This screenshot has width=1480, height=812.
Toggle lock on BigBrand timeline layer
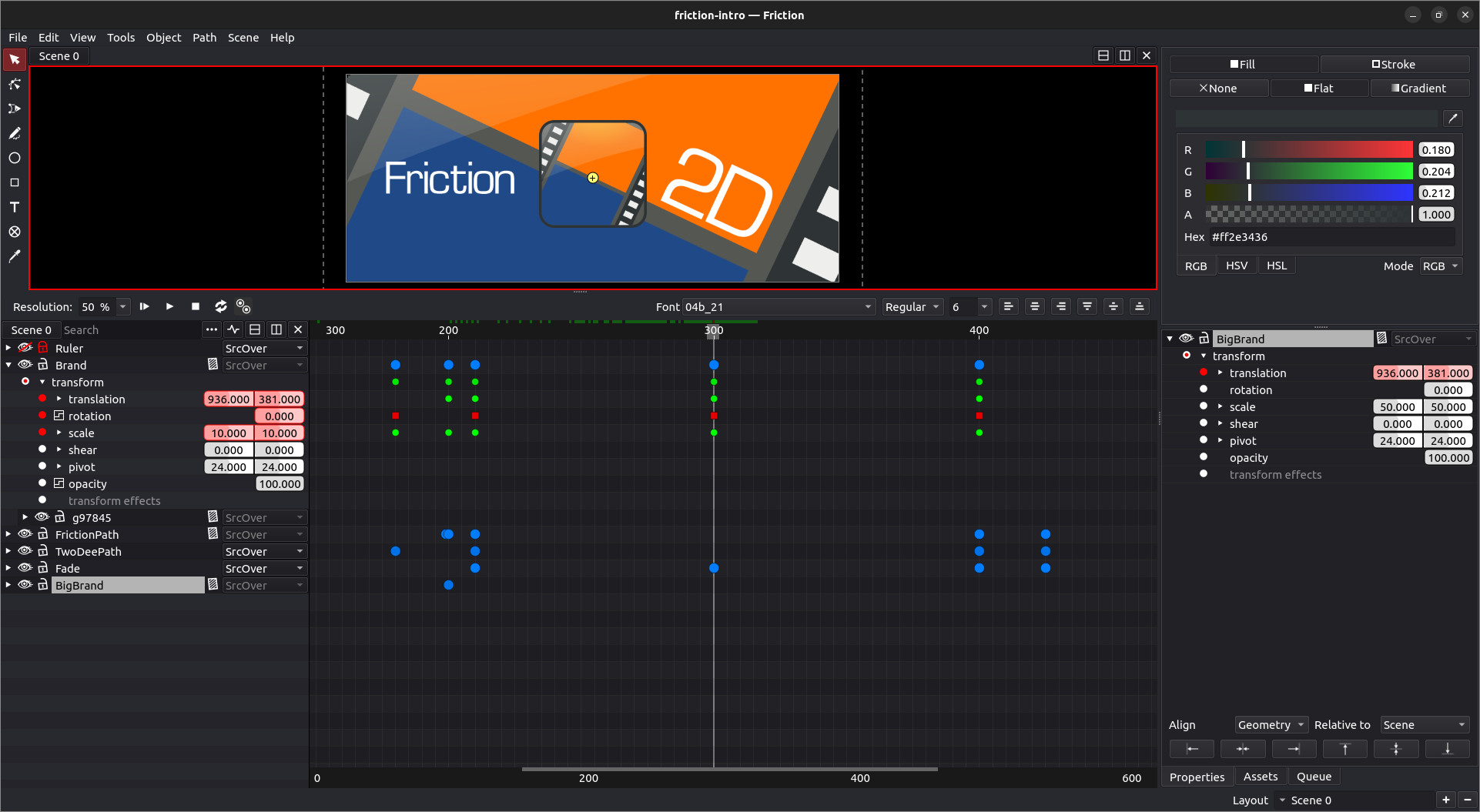(x=43, y=585)
